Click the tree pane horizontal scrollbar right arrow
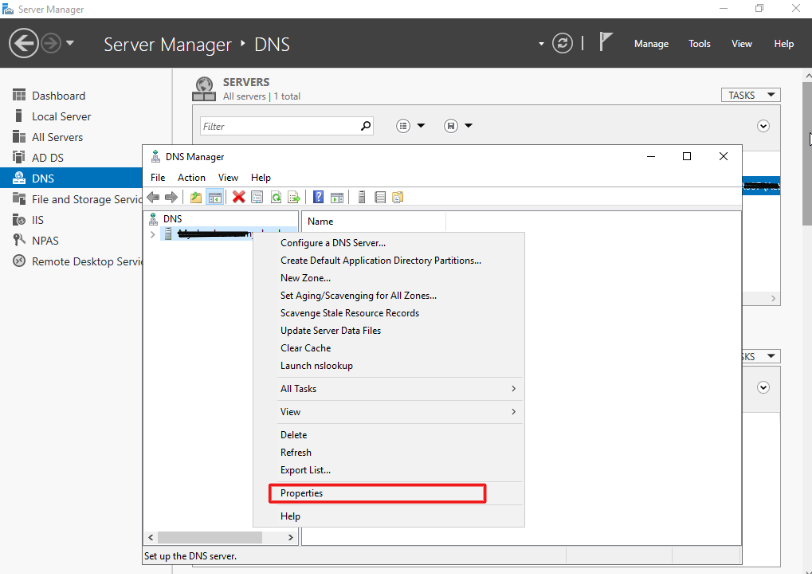Image resolution: width=812 pixels, height=574 pixels. tap(291, 538)
